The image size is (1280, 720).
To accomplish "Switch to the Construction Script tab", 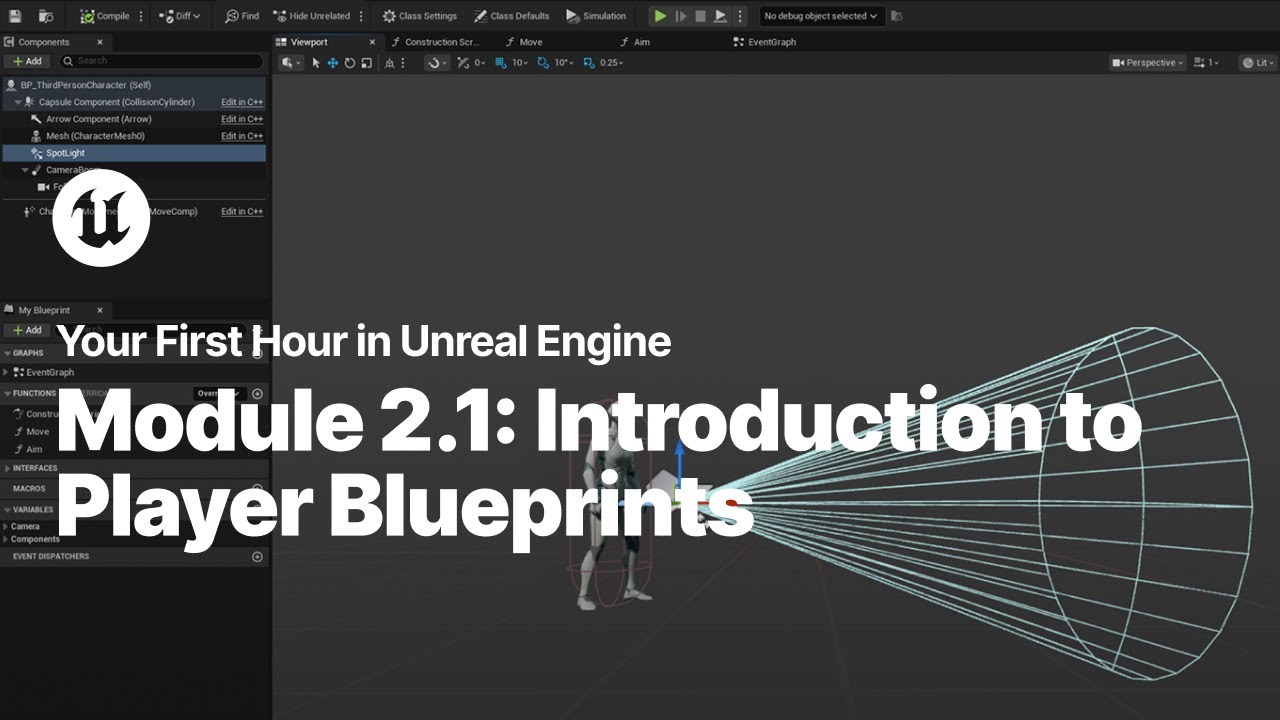I will tap(436, 42).
